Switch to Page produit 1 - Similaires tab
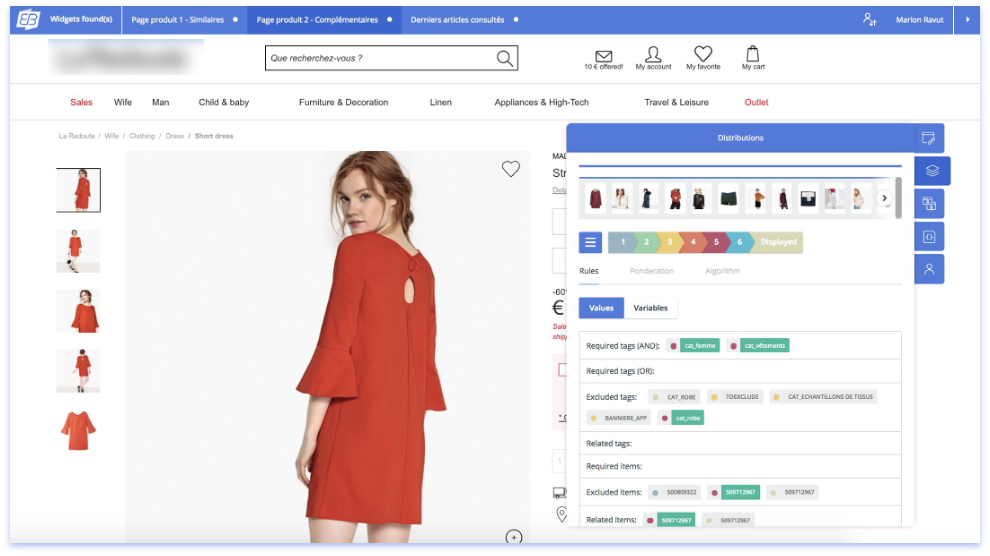Image resolution: width=990 pixels, height=556 pixels. (x=178, y=19)
